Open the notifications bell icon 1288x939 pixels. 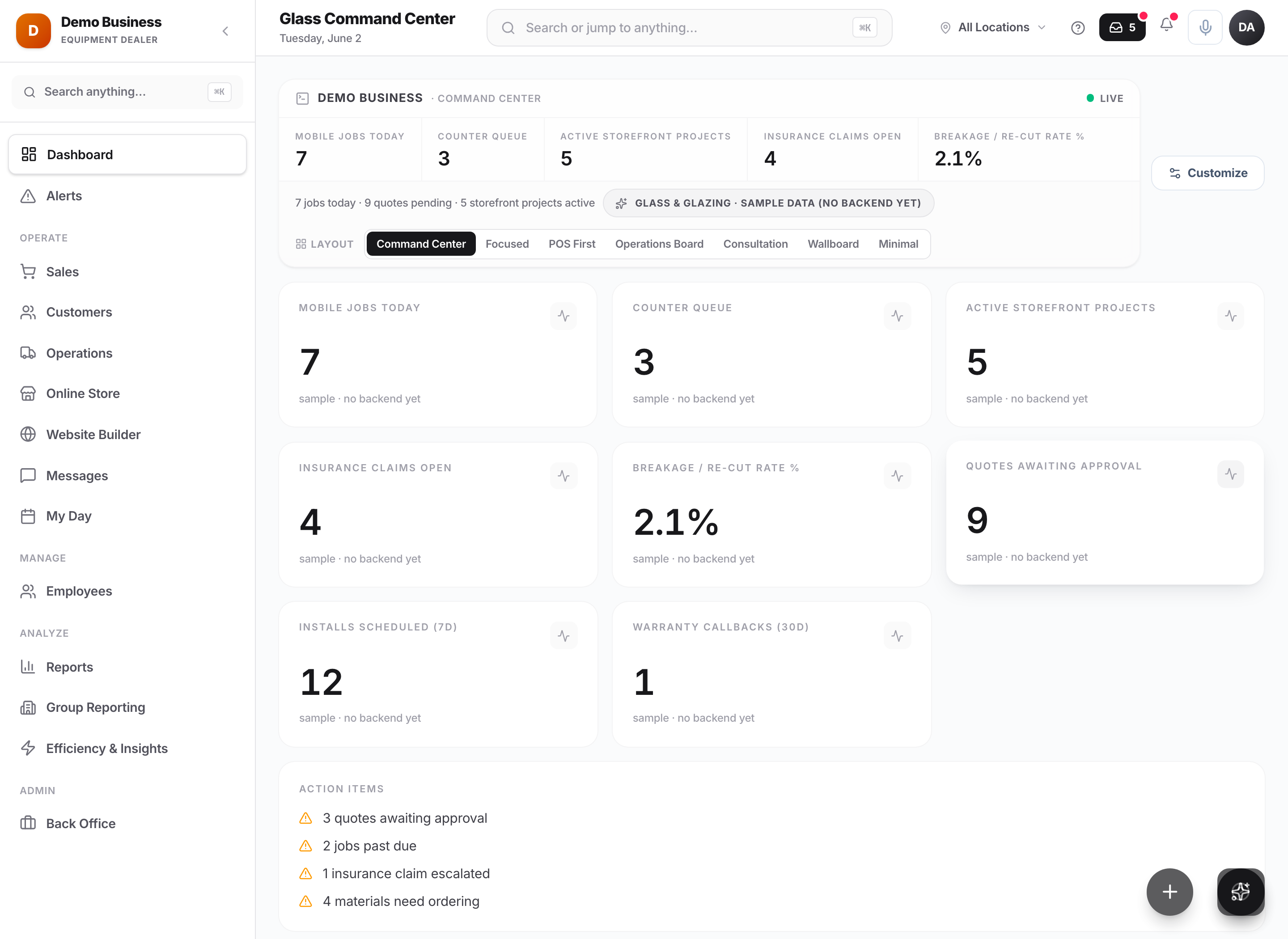tap(1166, 25)
